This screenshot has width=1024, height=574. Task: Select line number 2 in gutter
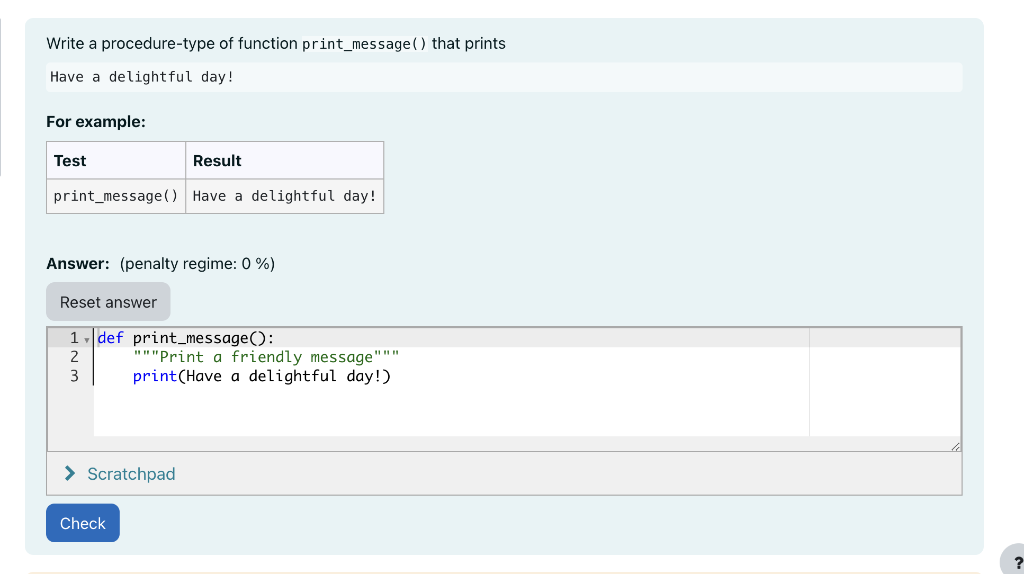(73, 357)
